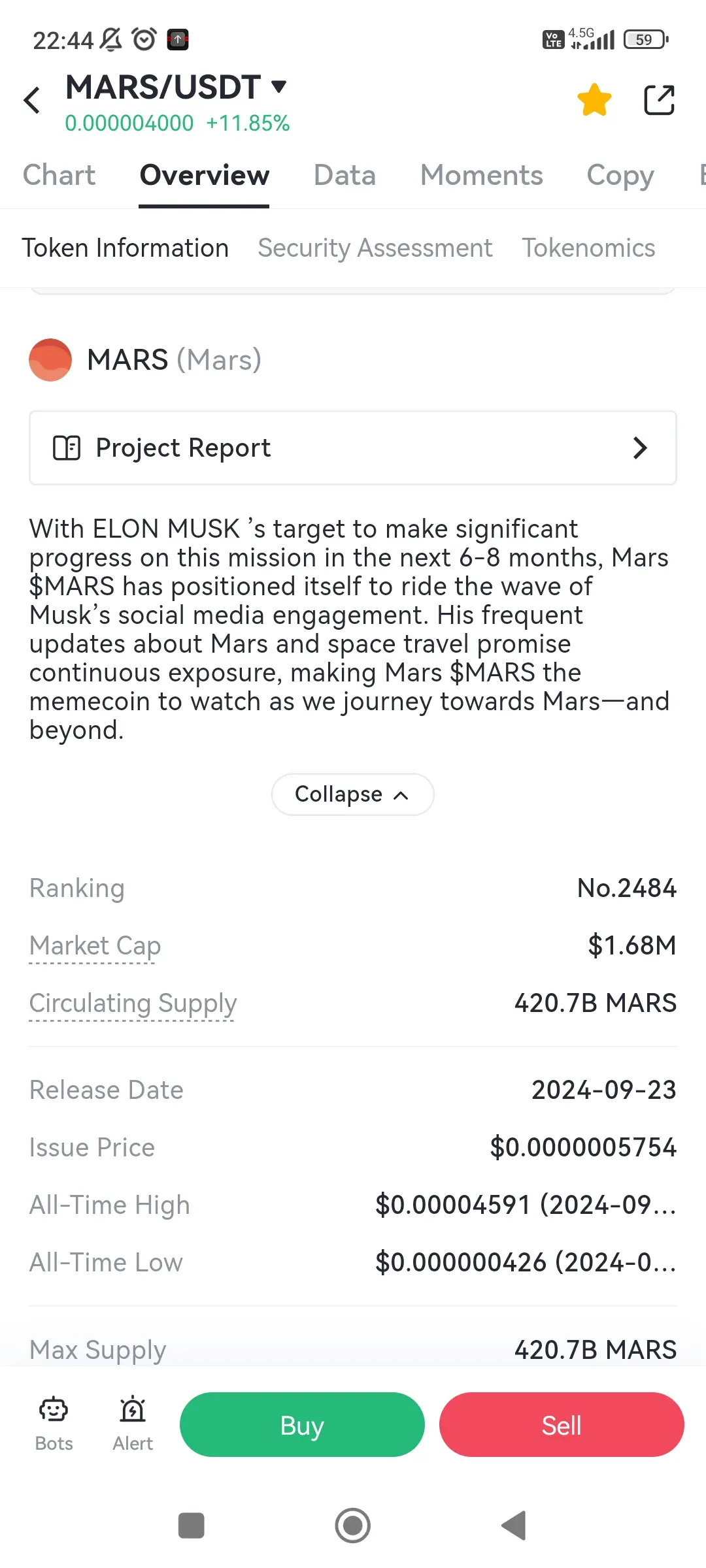Open the Project Report book icon
Screen dimensions: 706x1568
pos(67,448)
